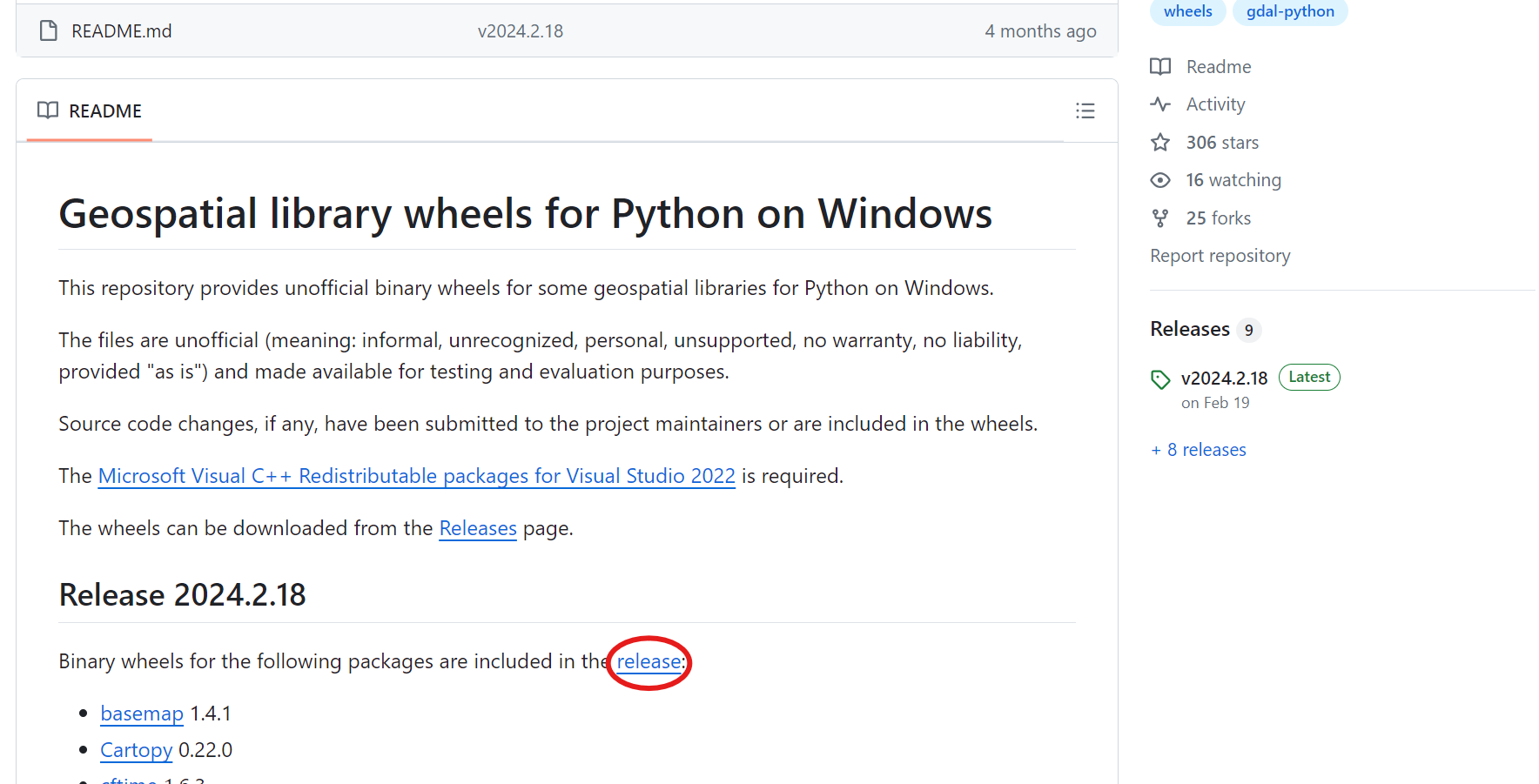1539x784 pixels.
Task: Click the tag icon beside v2024.2.18
Action: pos(1160,379)
